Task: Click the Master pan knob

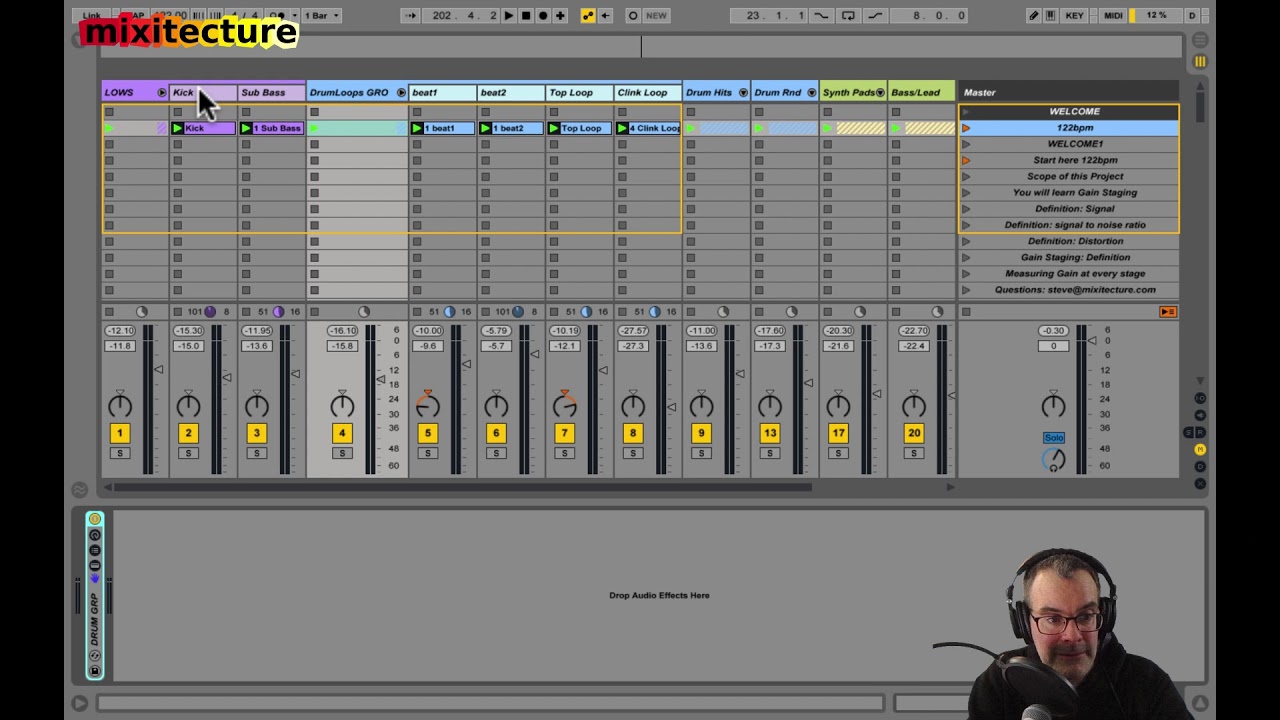Action: click(x=1053, y=405)
